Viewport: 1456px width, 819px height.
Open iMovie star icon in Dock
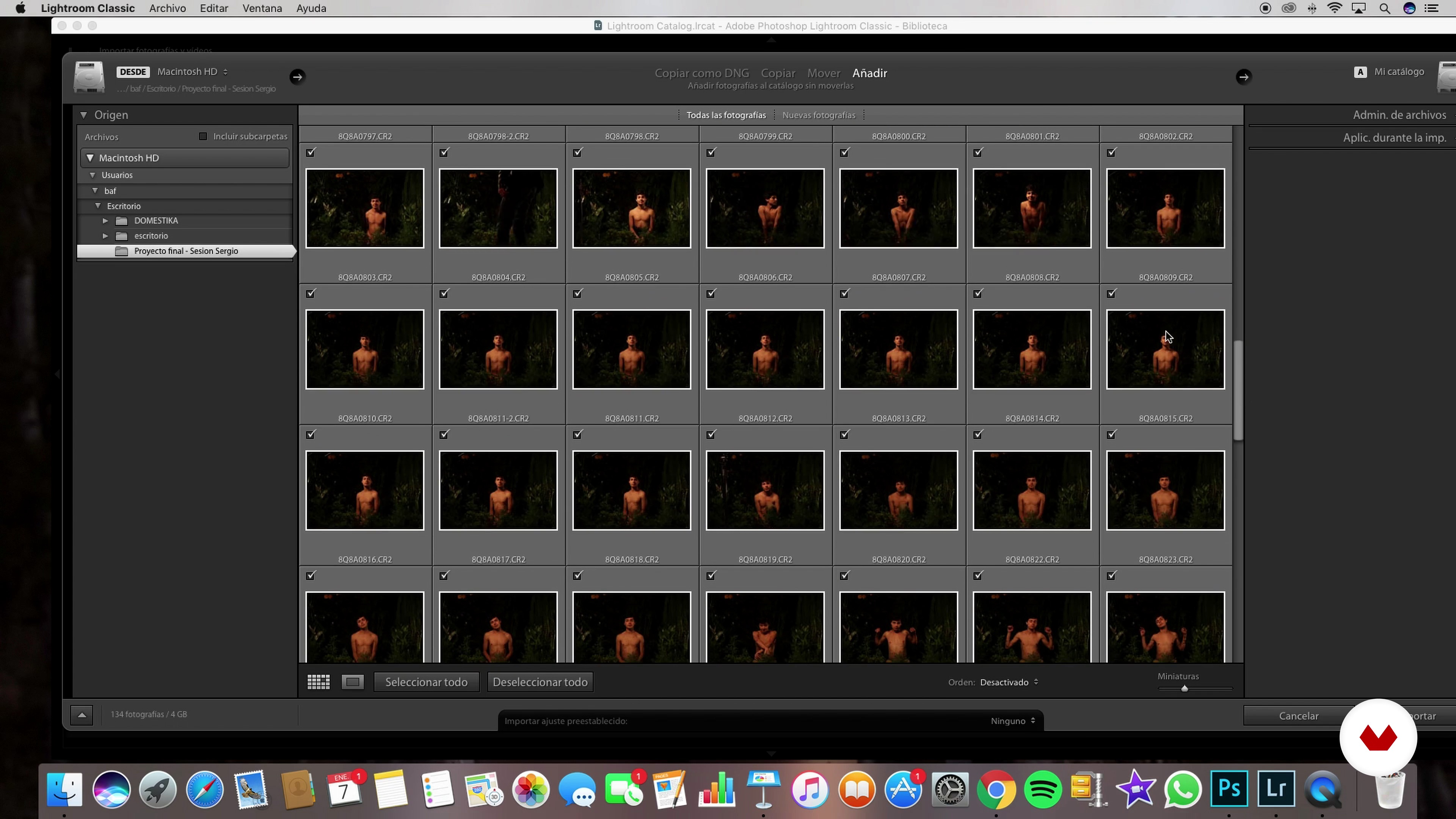pyautogui.click(x=1136, y=789)
